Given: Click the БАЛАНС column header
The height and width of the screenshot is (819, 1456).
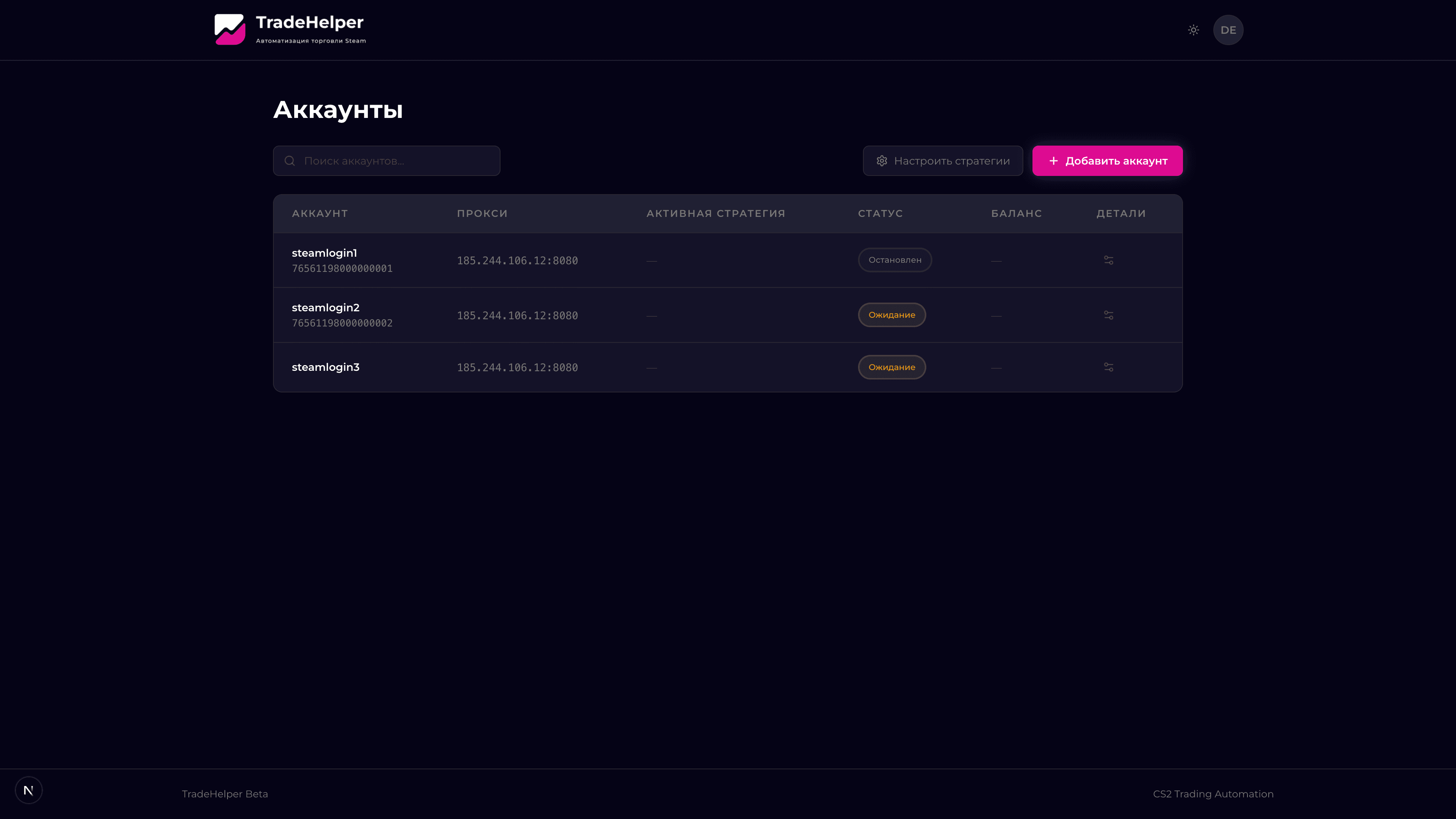Looking at the screenshot, I should 1016,213.
